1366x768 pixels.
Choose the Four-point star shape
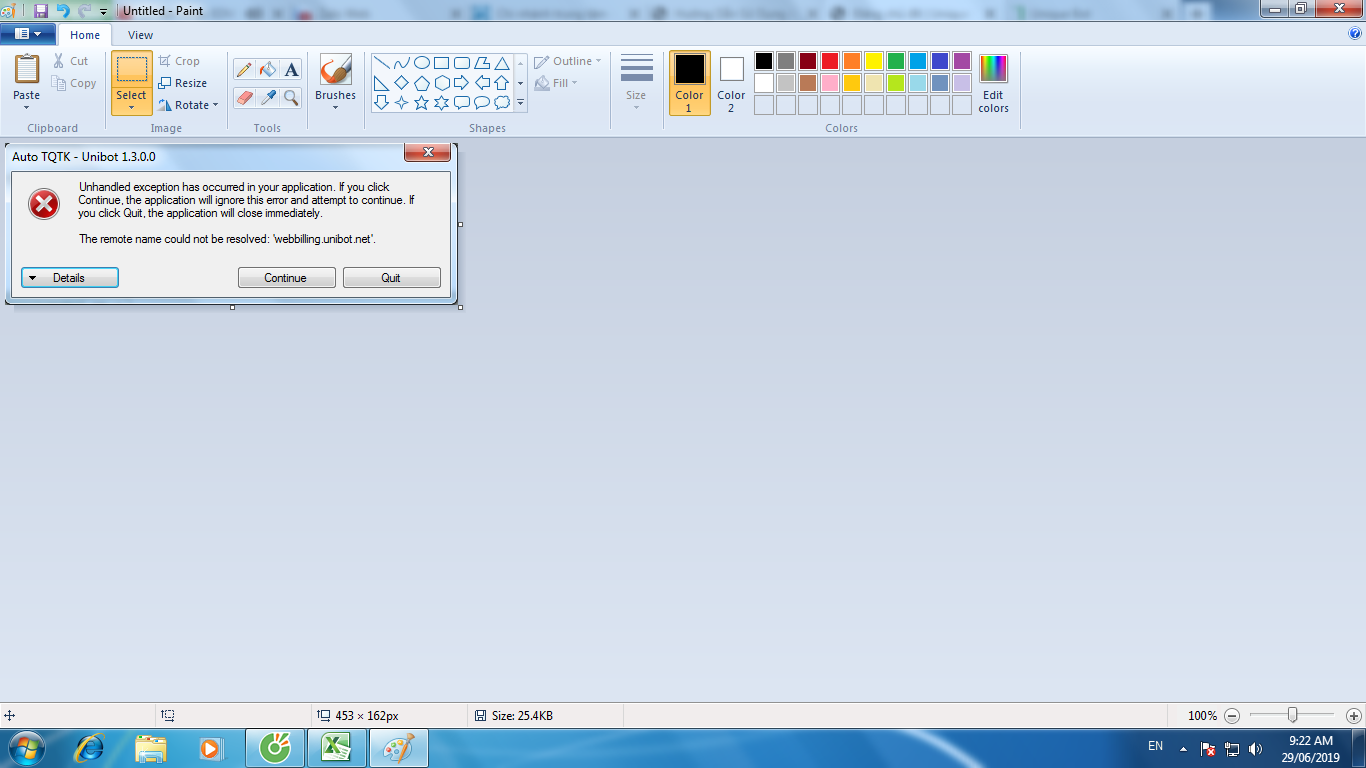401,102
